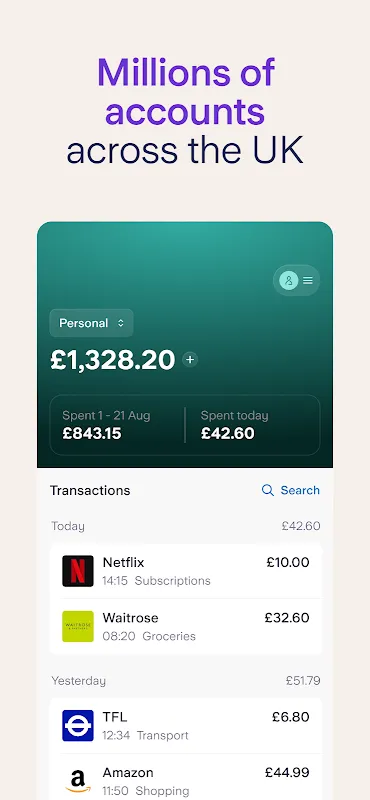Tap the TFL roundel logo
Image resolution: width=370 pixels, height=800 pixels.
(x=78, y=726)
